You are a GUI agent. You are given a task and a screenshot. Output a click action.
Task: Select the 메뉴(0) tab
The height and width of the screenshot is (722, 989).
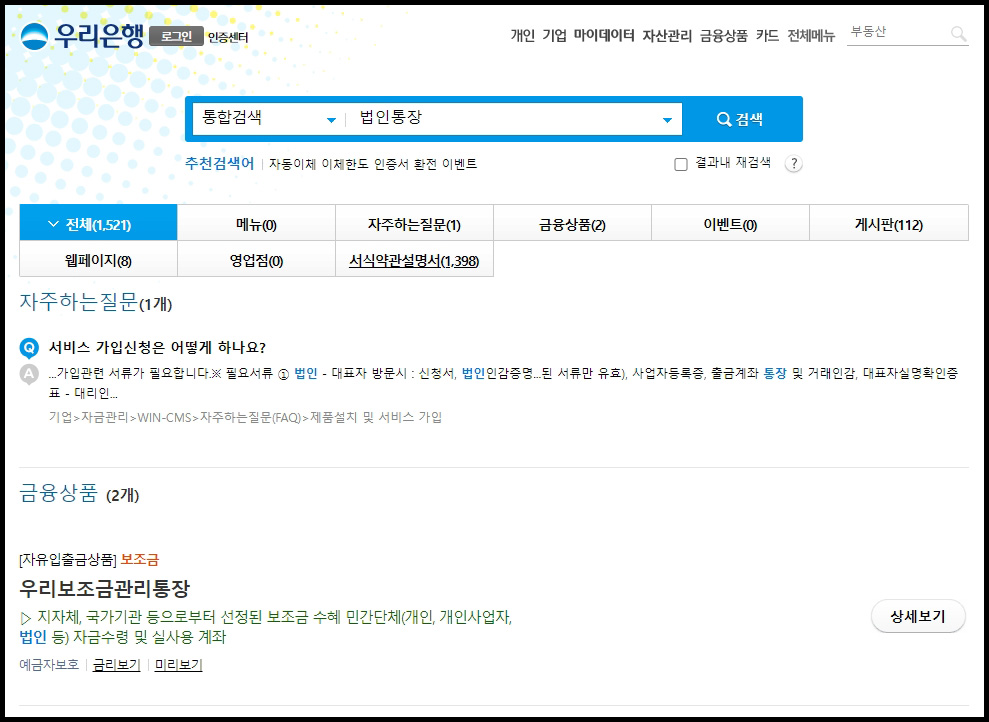[256, 224]
